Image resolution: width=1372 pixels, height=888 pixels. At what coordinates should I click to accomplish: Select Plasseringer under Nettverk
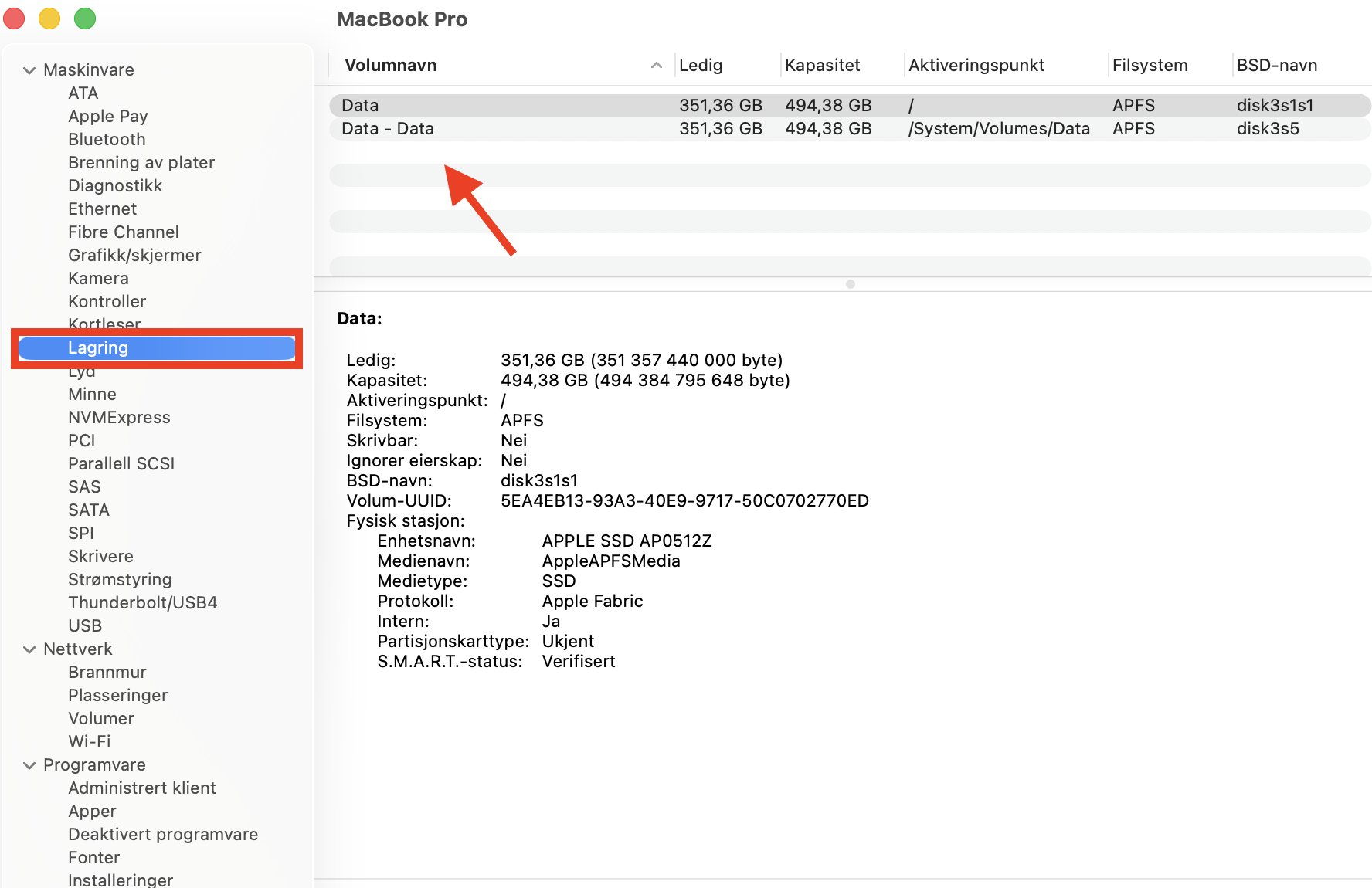[x=117, y=696]
